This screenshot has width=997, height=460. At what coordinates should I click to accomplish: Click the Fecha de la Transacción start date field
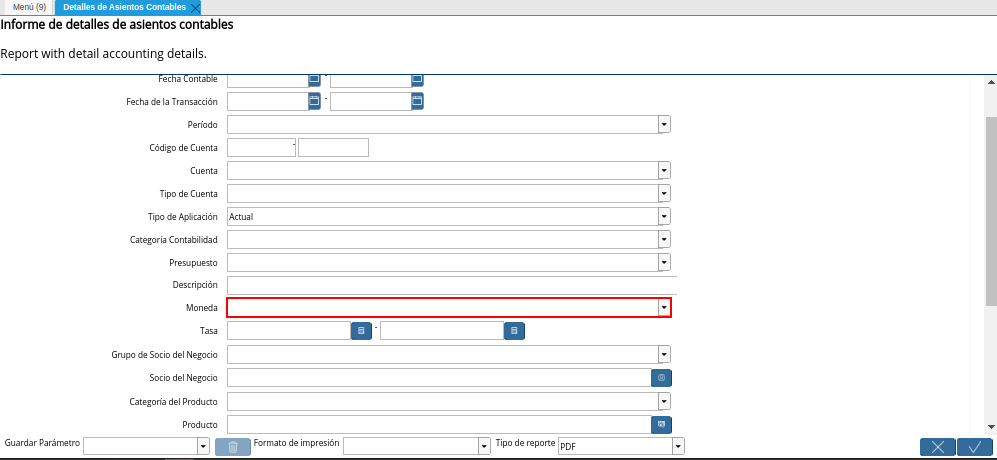pyautogui.click(x=268, y=101)
